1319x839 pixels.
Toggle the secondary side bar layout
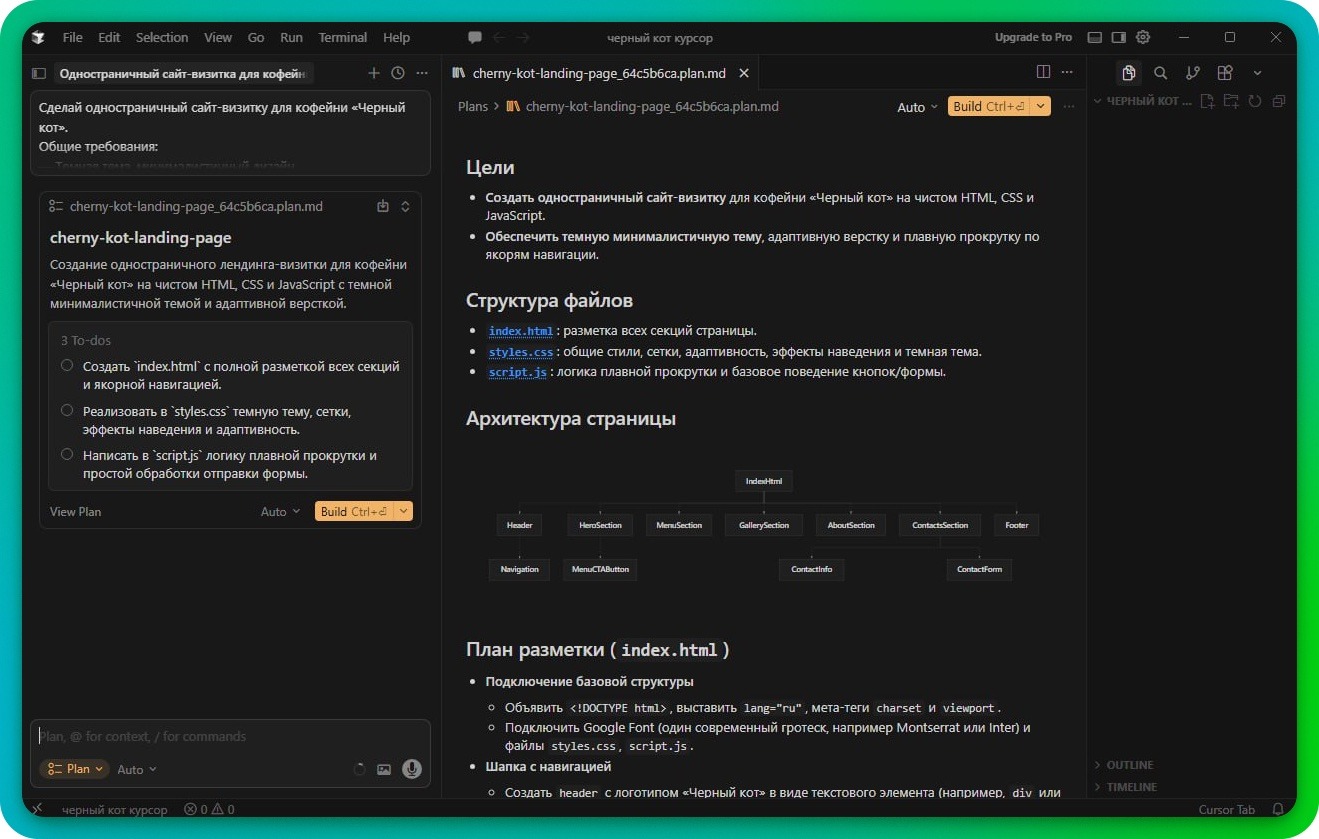(x=1119, y=37)
